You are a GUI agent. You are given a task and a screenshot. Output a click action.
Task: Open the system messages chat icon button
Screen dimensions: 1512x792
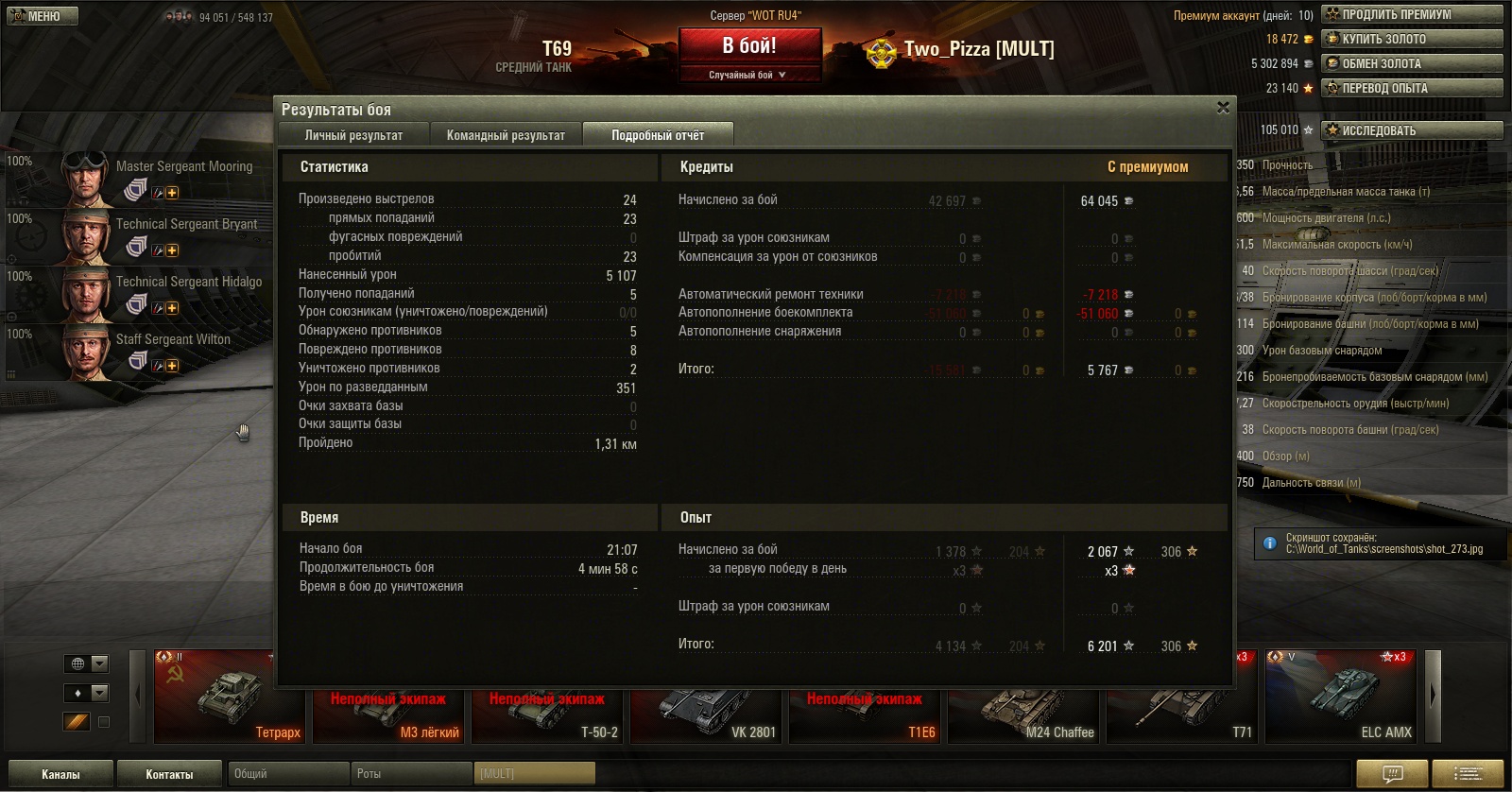point(1392,773)
